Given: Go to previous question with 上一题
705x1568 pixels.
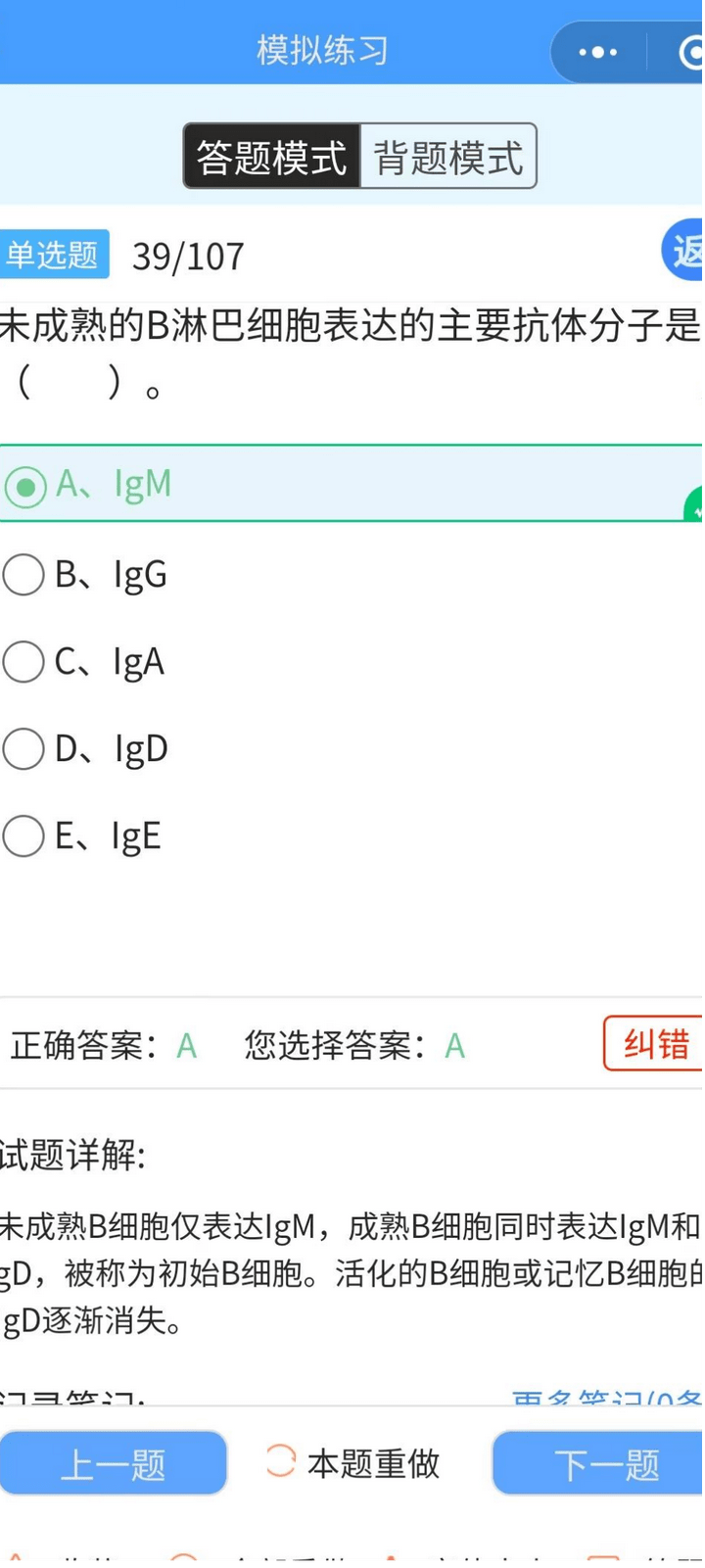Looking at the screenshot, I should (x=113, y=1463).
